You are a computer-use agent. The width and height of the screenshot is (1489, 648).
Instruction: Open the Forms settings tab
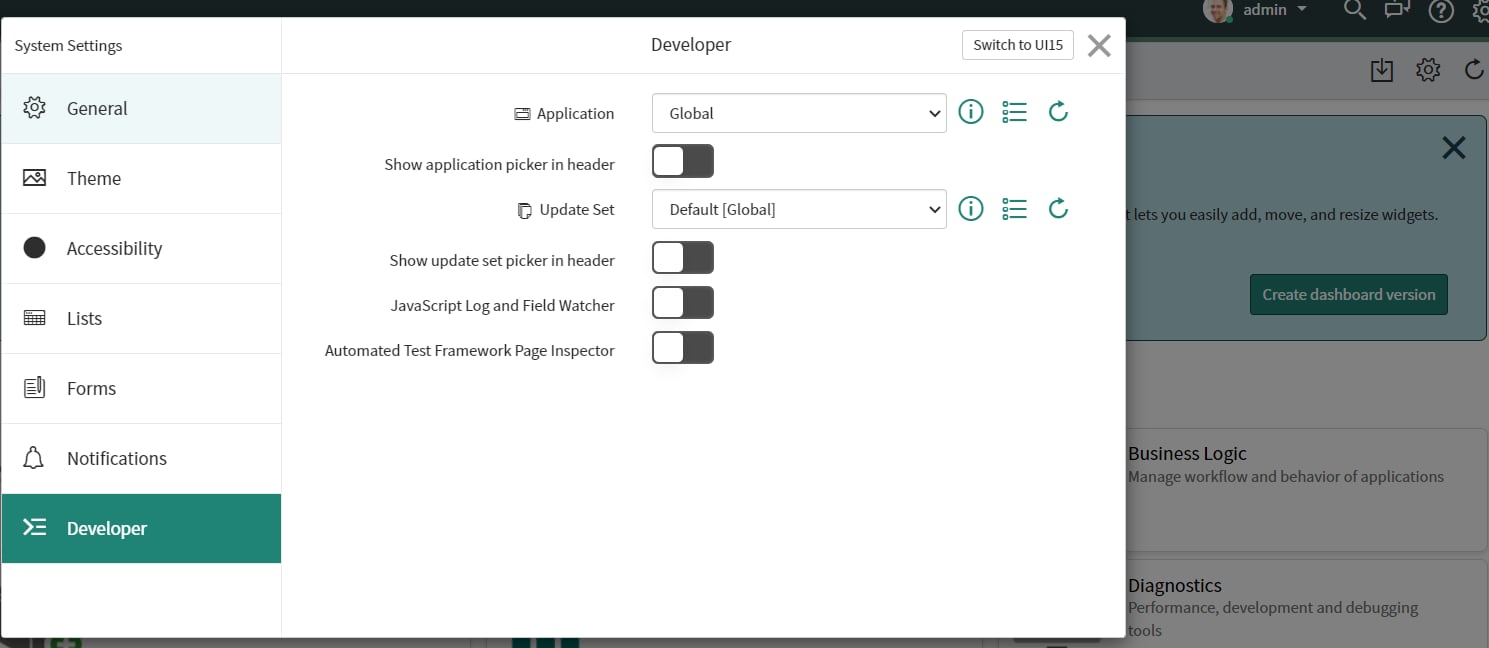[141, 388]
